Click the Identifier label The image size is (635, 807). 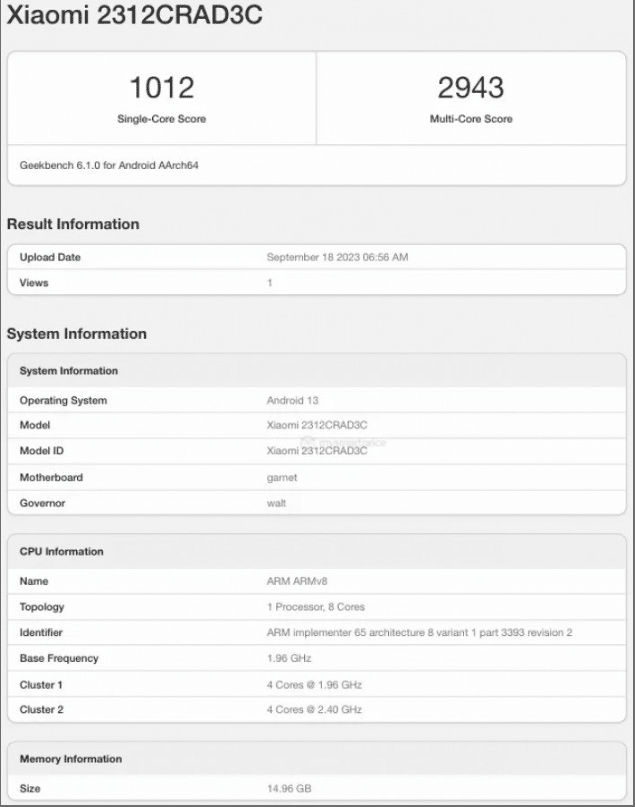point(41,633)
